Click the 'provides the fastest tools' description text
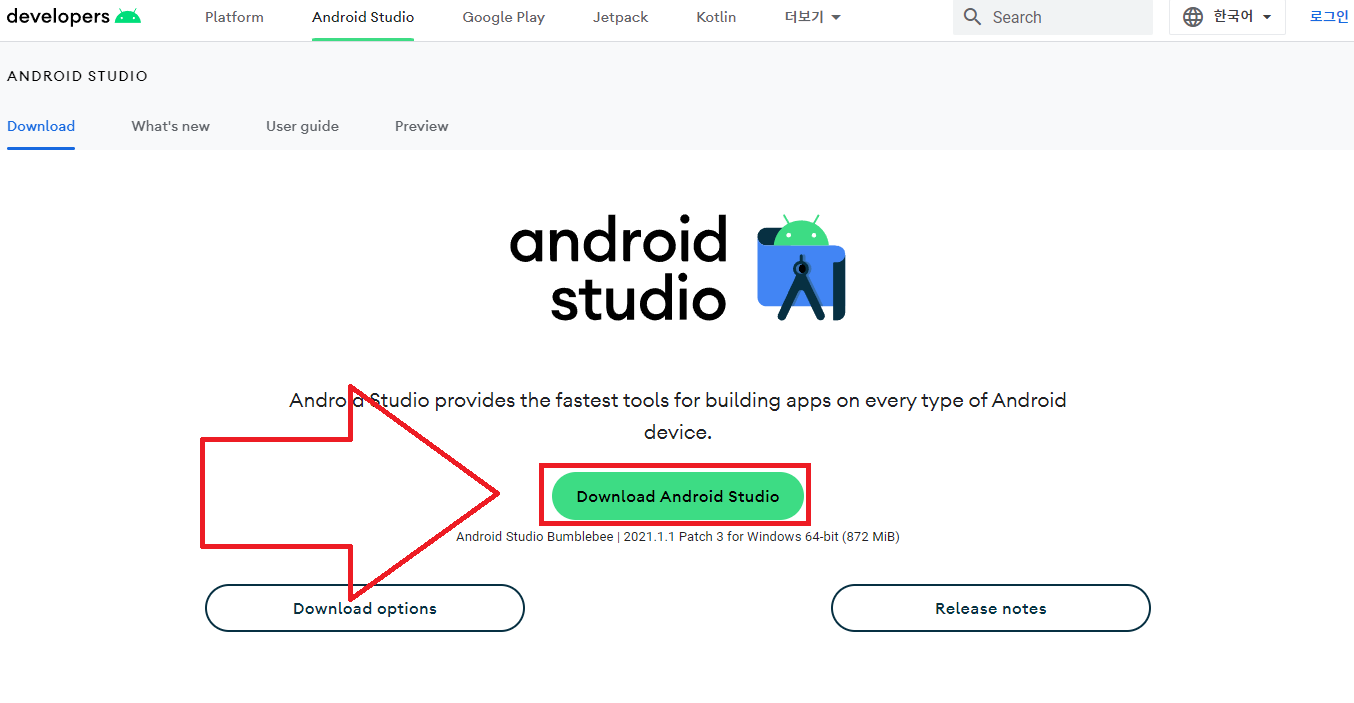The image size is (1354, 703). click(x=678, y=416)
